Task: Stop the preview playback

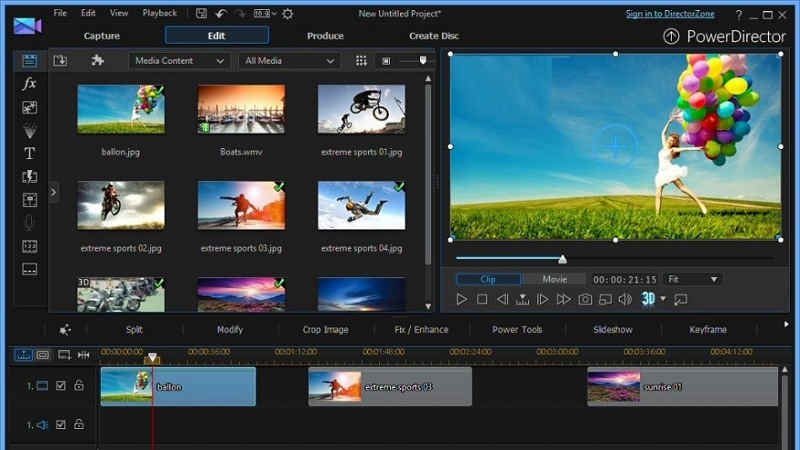Action: coord(482,299)
